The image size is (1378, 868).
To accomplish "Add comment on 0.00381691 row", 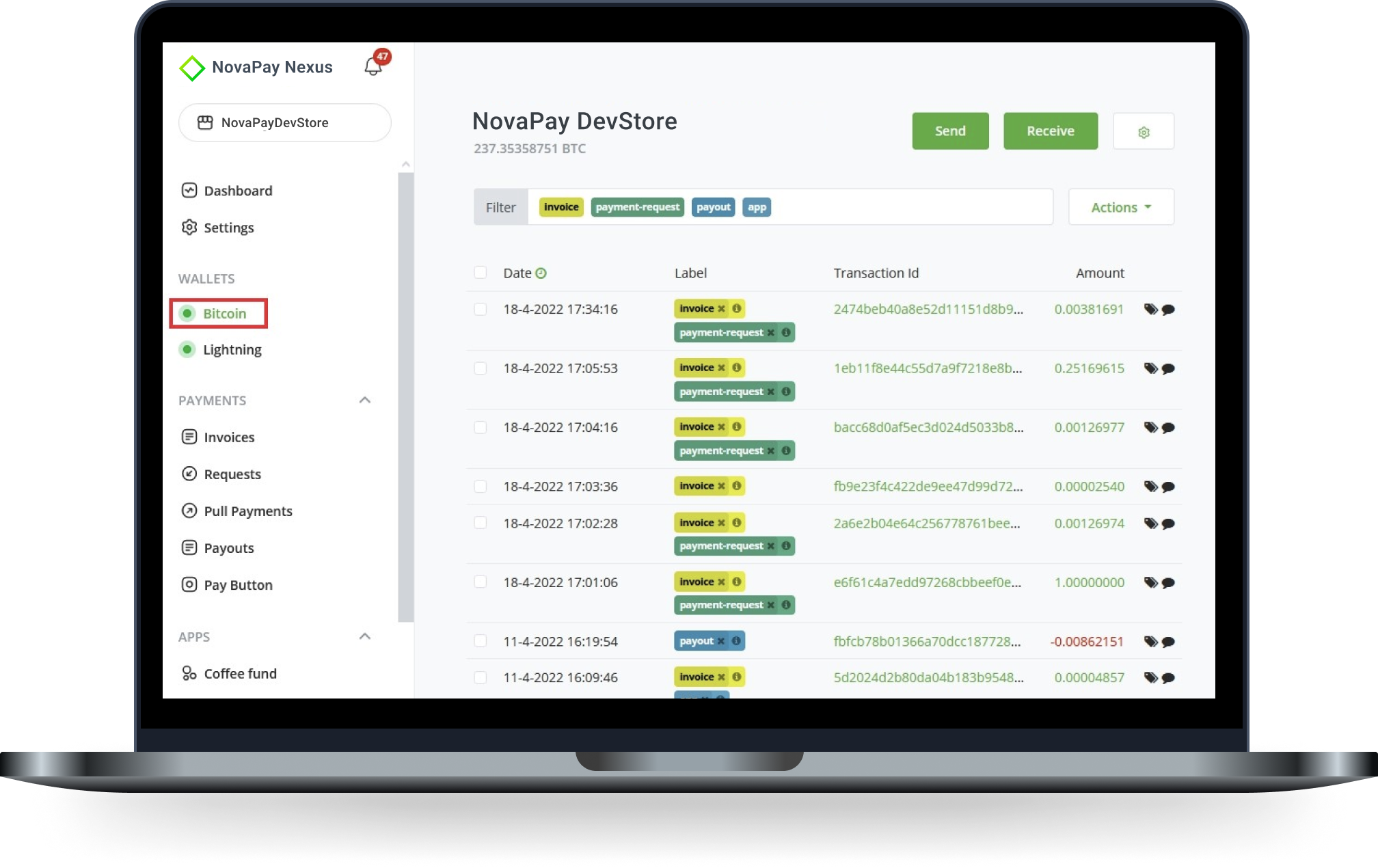I will 1169,310.
